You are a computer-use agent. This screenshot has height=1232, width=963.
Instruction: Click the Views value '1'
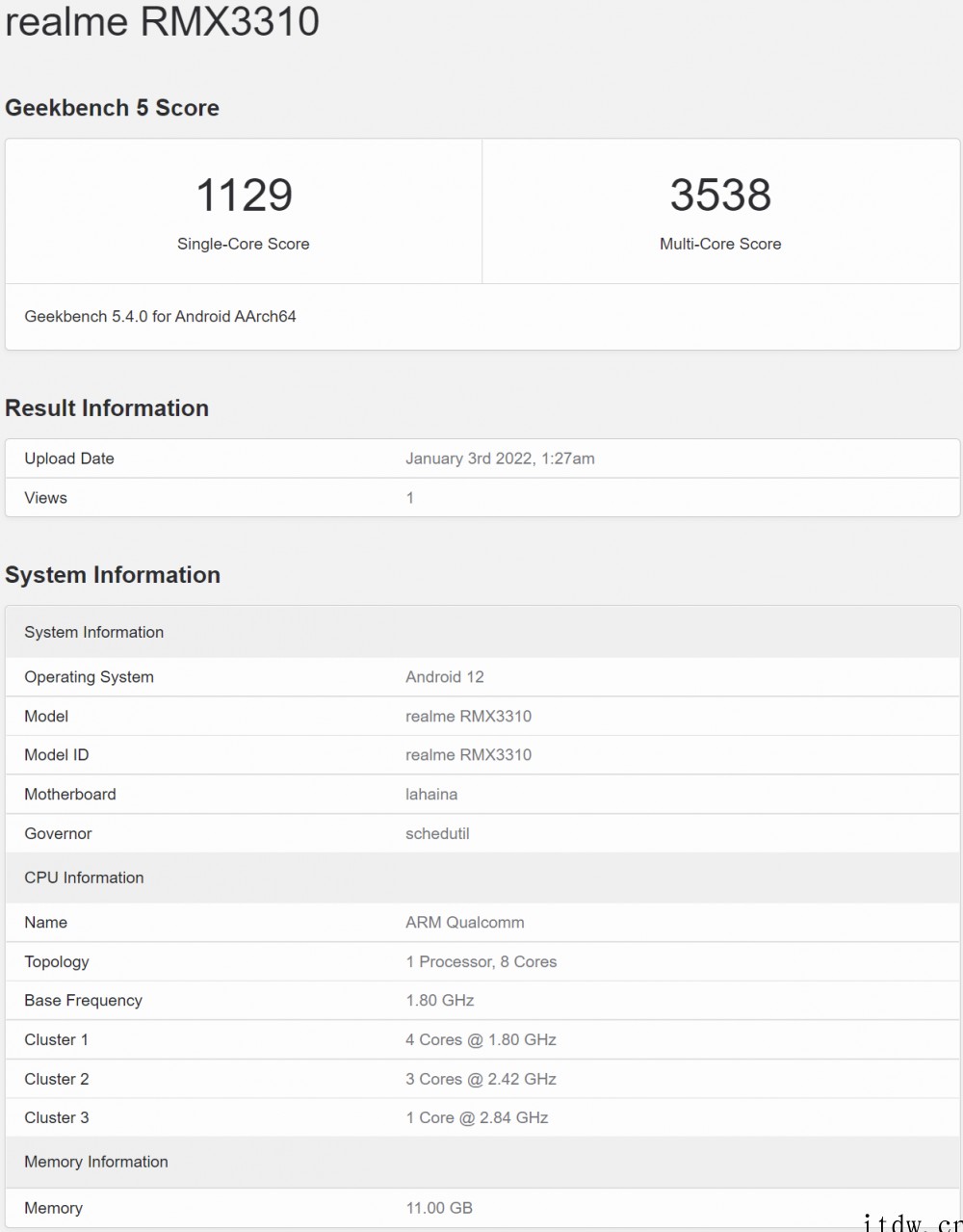click(x=410, y=498)
